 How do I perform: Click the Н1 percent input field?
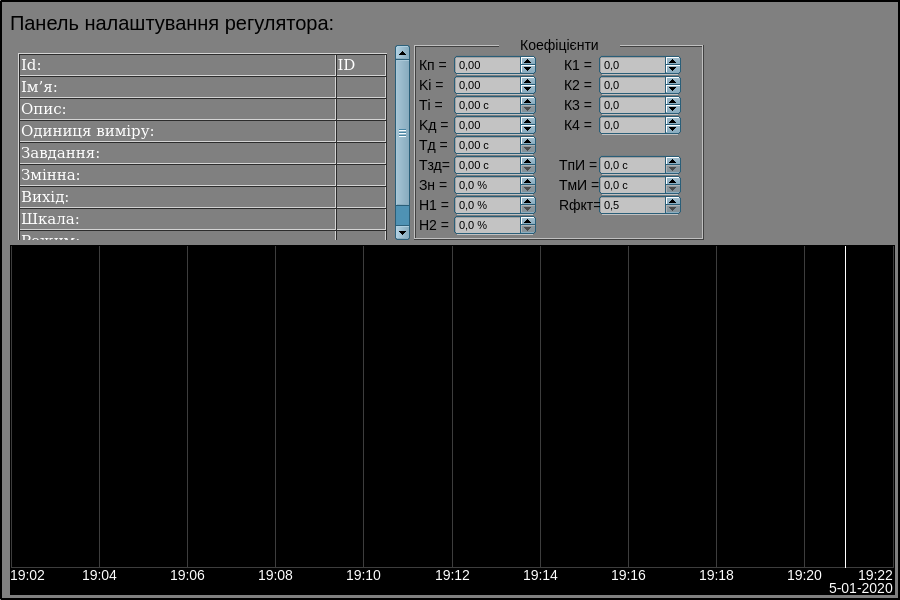tap(487, 205)
